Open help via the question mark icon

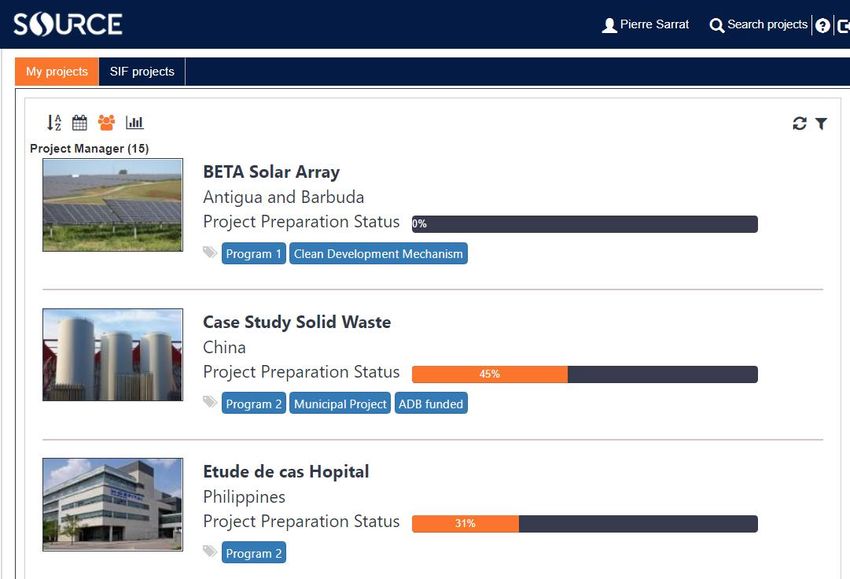(822, 25)
